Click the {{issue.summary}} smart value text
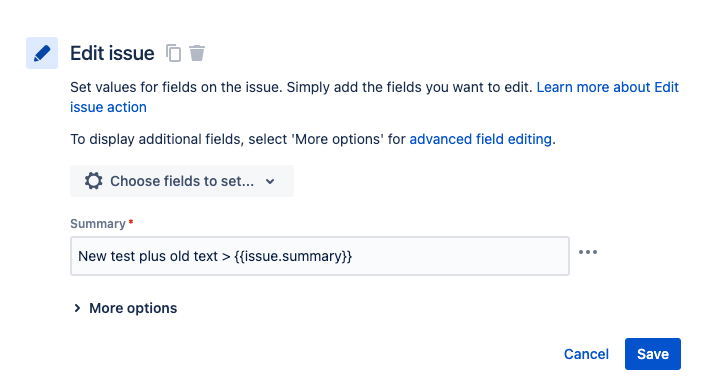Viewport: 721px width, 392px height. coord(293,256)
